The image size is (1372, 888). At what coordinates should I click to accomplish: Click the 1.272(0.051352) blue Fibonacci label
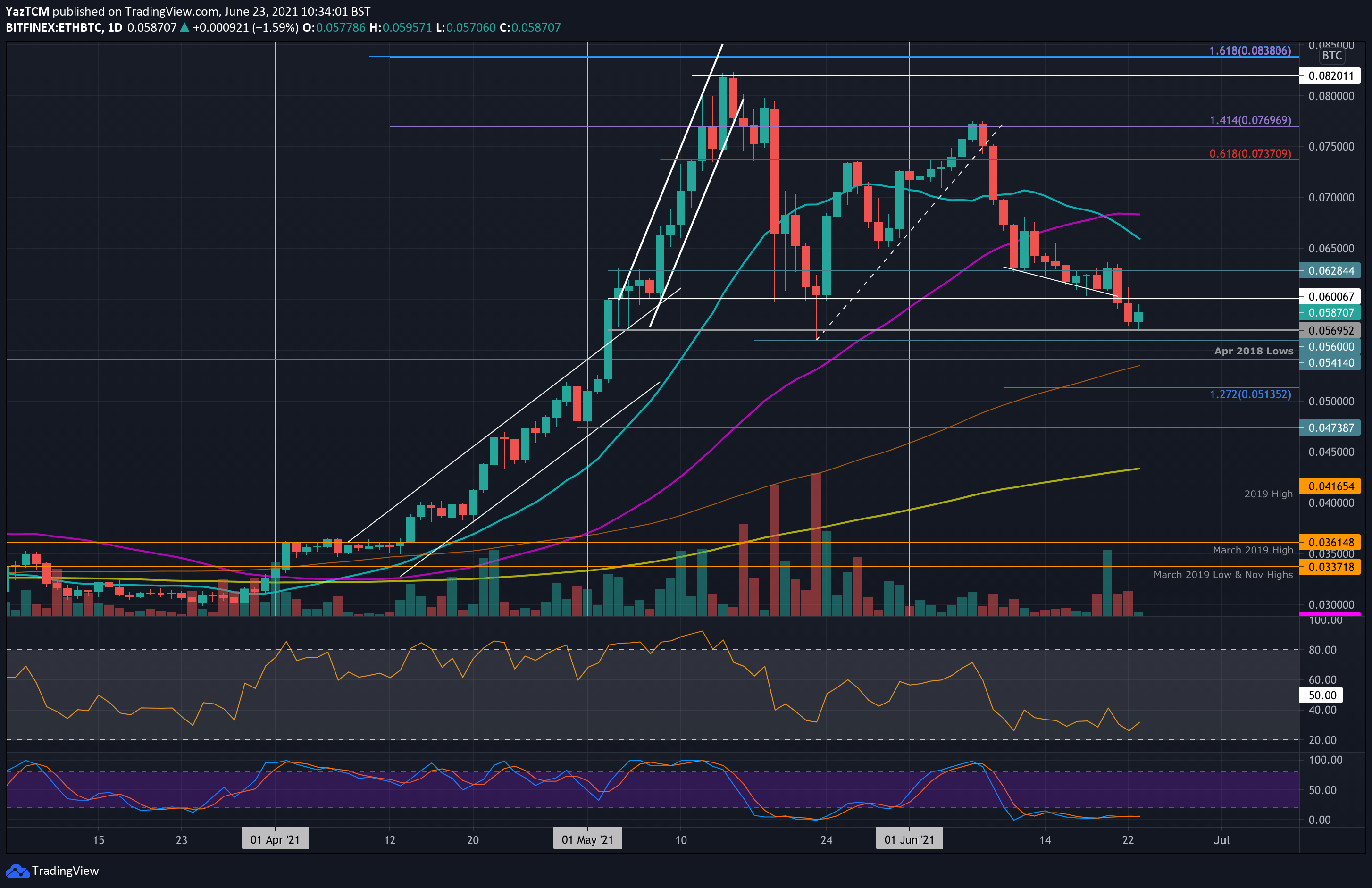1250,394
